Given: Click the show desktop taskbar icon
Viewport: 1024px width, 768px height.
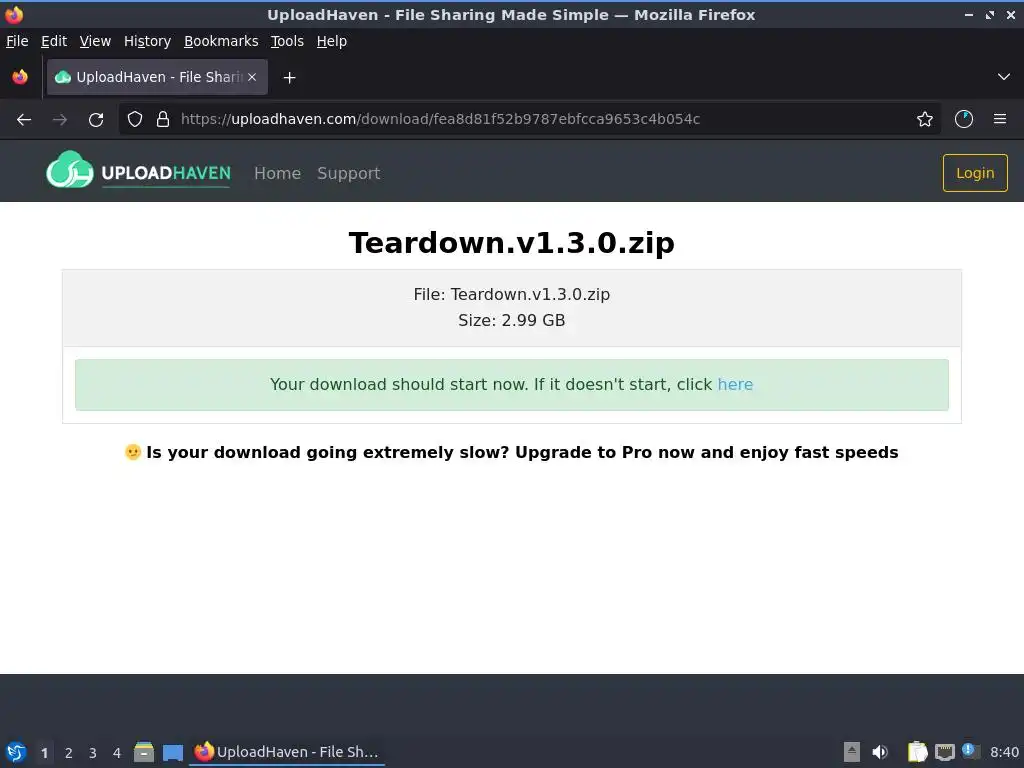Looking at the screenshot, I should tap(172, 752).
